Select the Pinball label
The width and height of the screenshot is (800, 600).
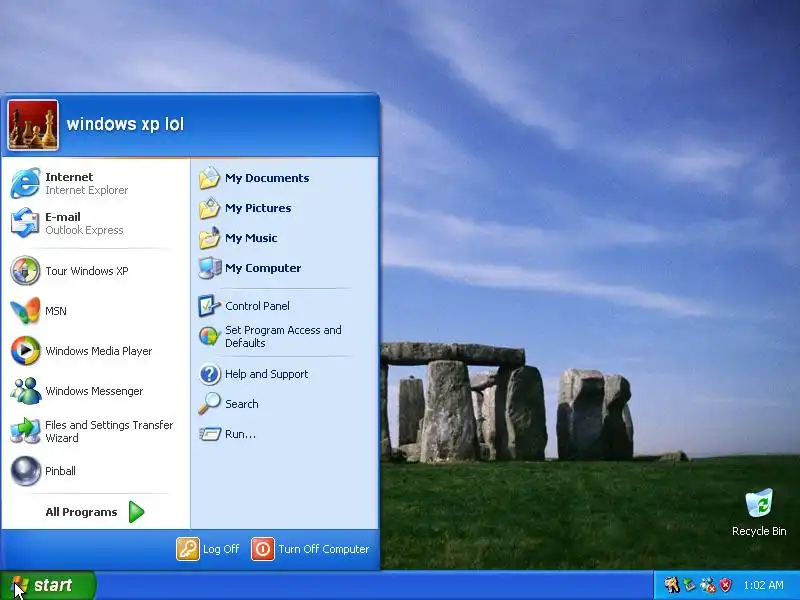pos(60,471)
